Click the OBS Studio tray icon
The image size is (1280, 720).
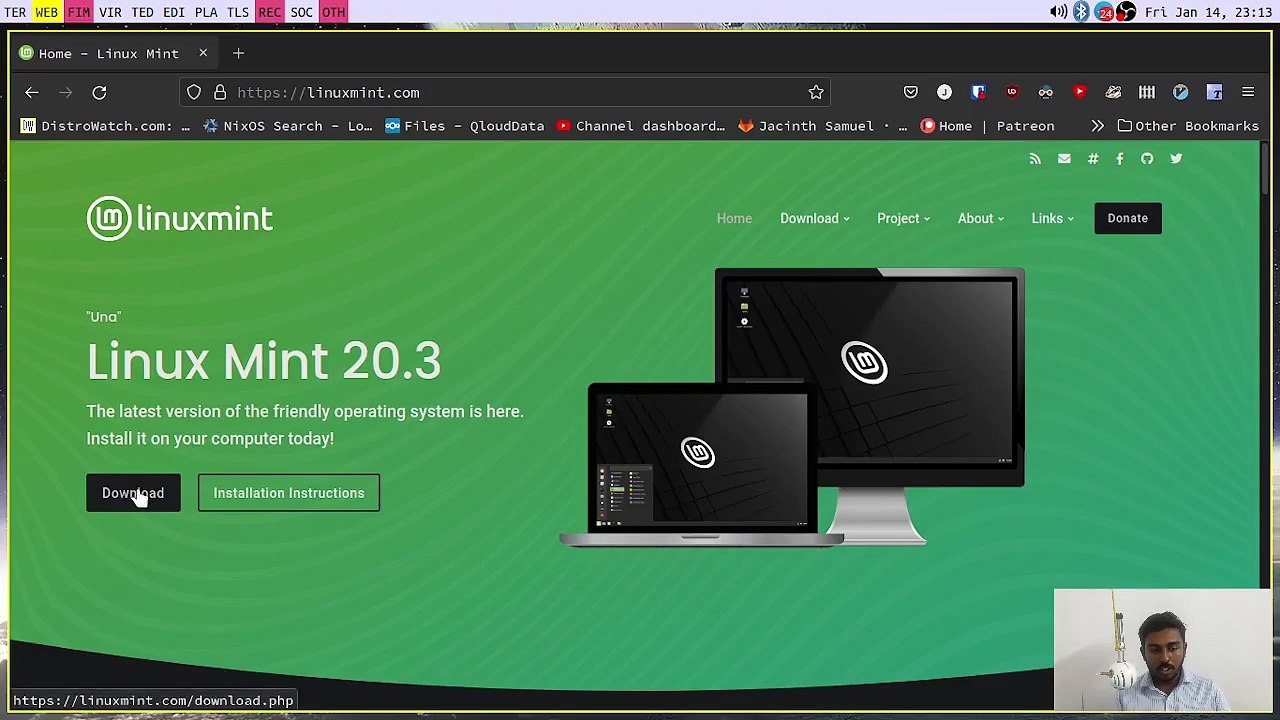(1127, 12)
